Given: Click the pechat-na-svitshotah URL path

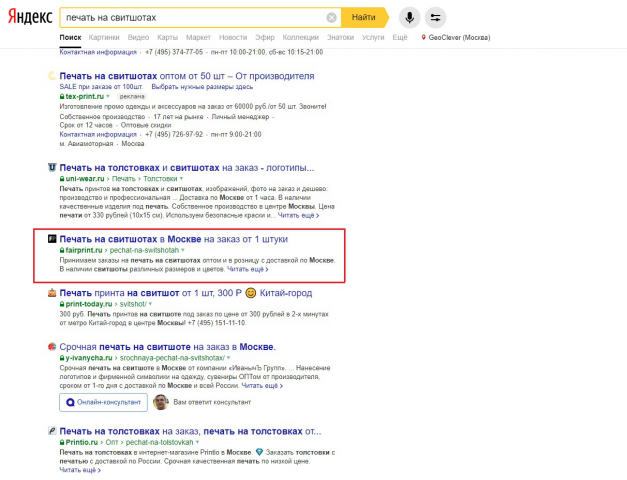Looking at the screenshot, I should tap(144, 250).
